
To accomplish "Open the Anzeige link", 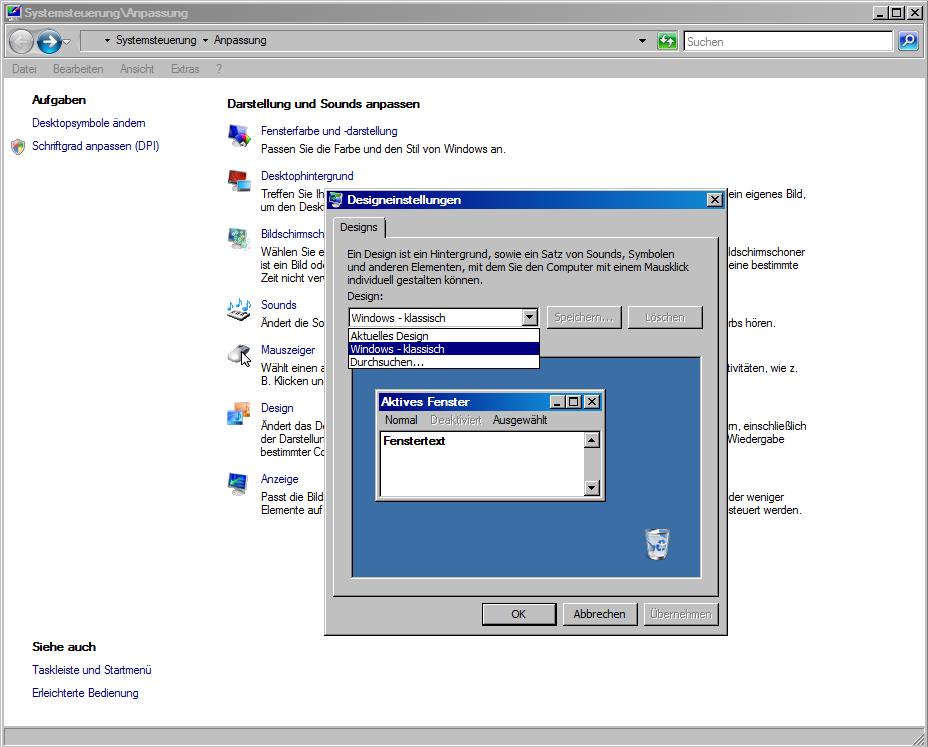I will (x=279, y=479).
